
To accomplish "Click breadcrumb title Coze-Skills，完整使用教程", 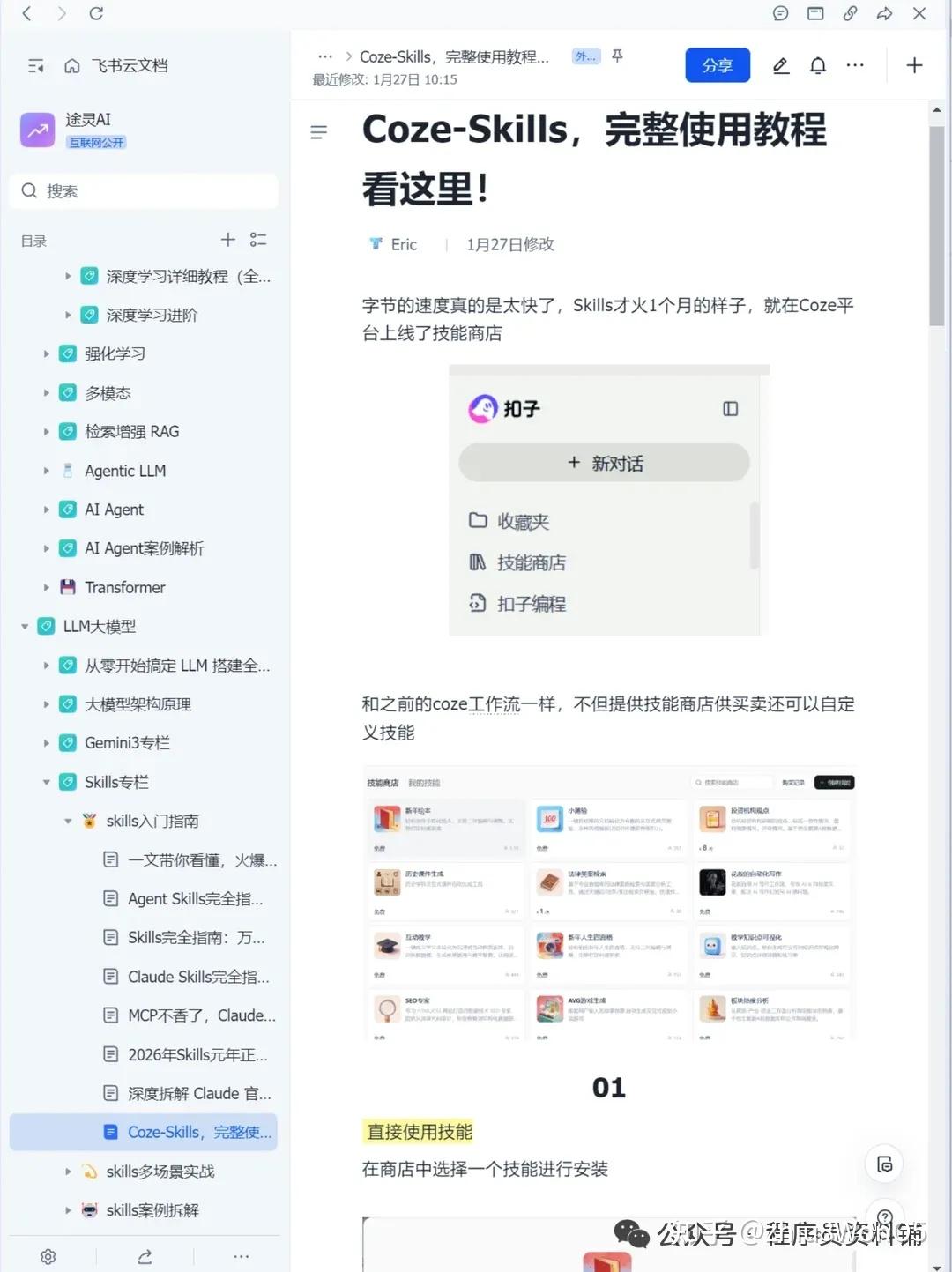I will pos(454,56).
